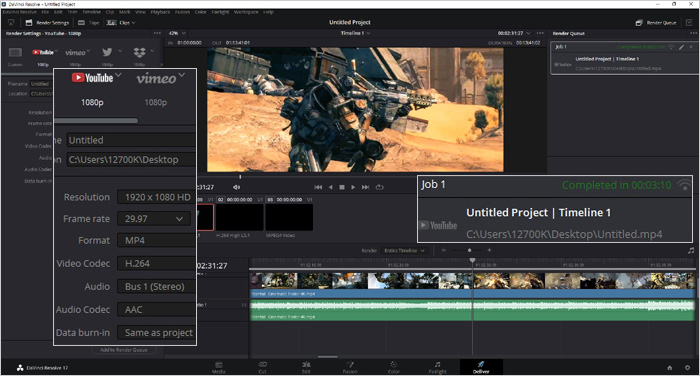Select the Dropbox render preset
700x376 pixels.
tap(139, 52)
